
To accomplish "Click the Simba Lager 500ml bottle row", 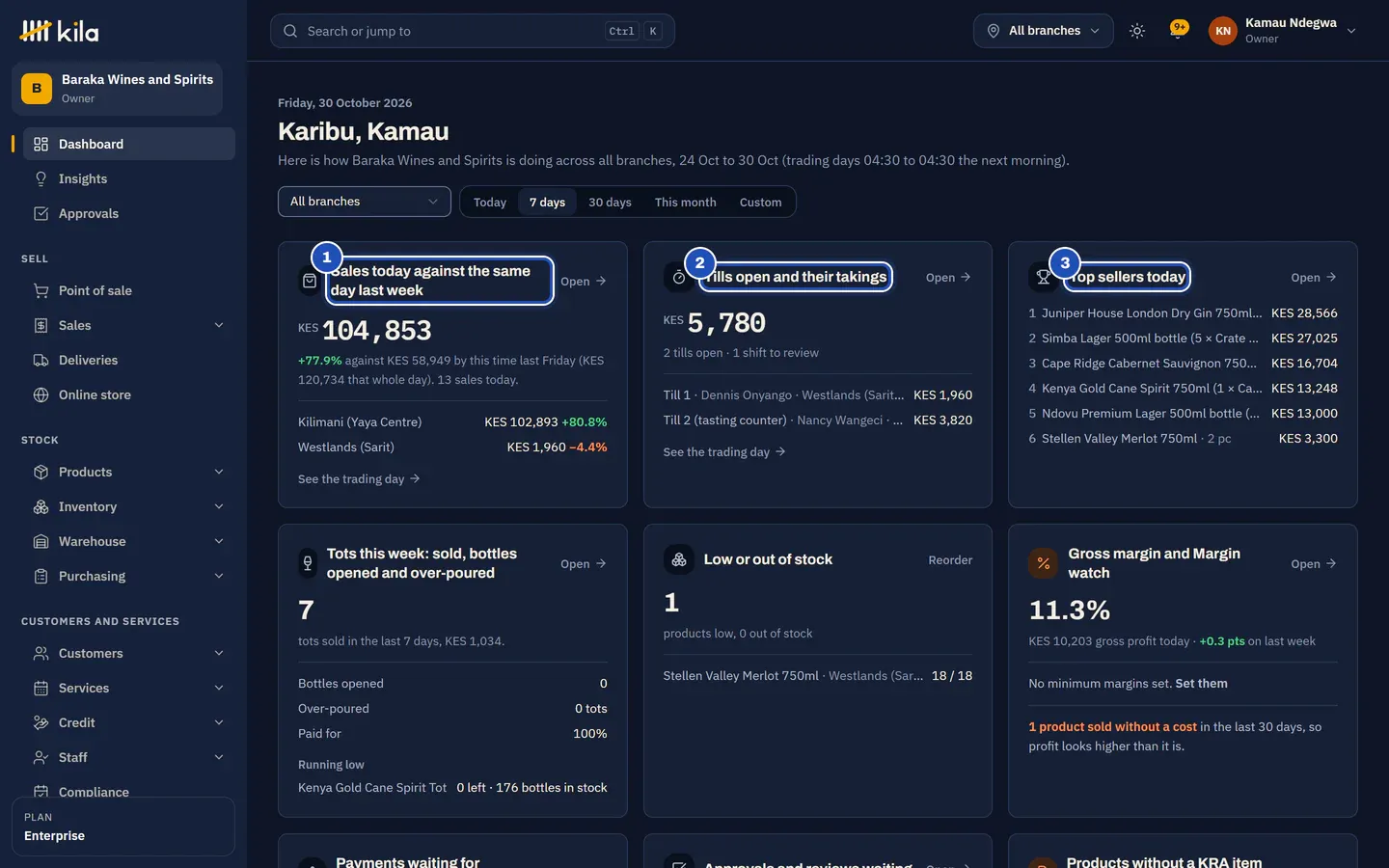I will (1183, 339).
